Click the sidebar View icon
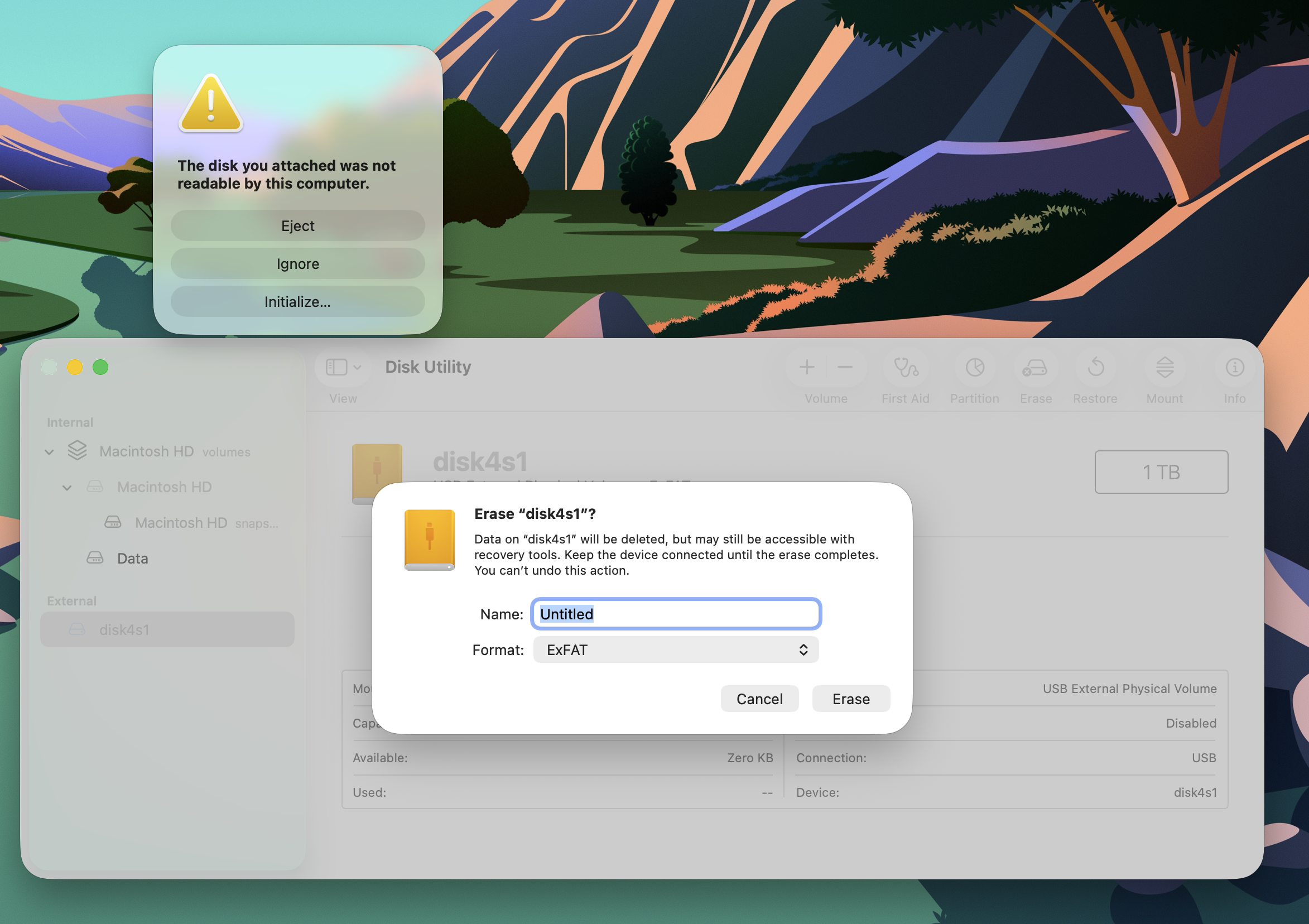This screenshot has height=924, width=1309. coord(336,367)
